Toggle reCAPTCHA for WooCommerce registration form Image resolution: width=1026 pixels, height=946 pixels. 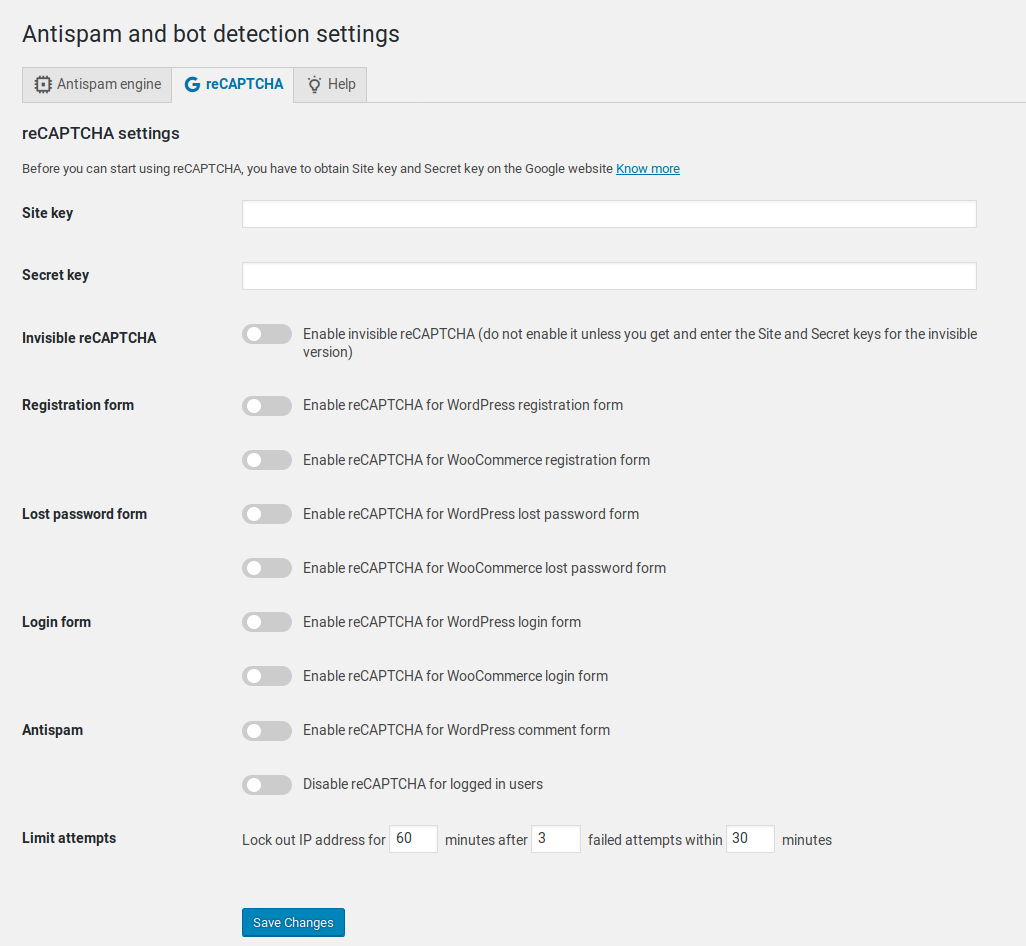tap(266, 460)
